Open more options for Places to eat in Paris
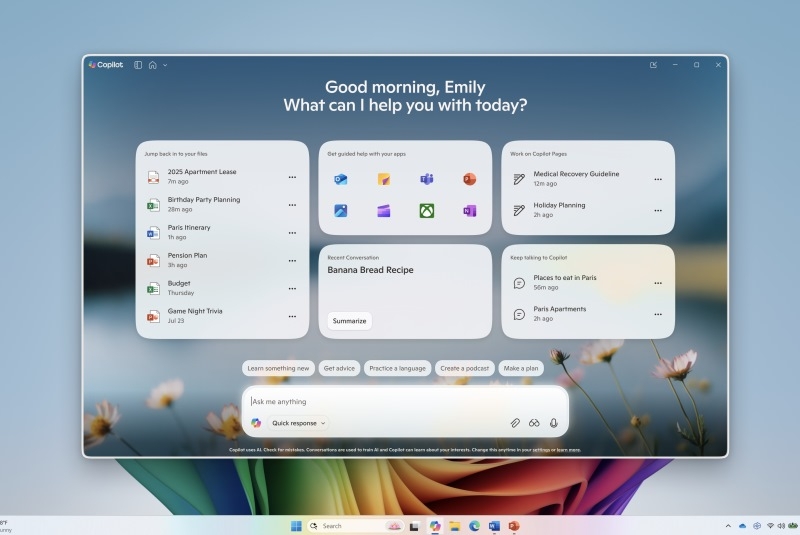This screenshot has width=800, height=535. (x=658, y=283)
